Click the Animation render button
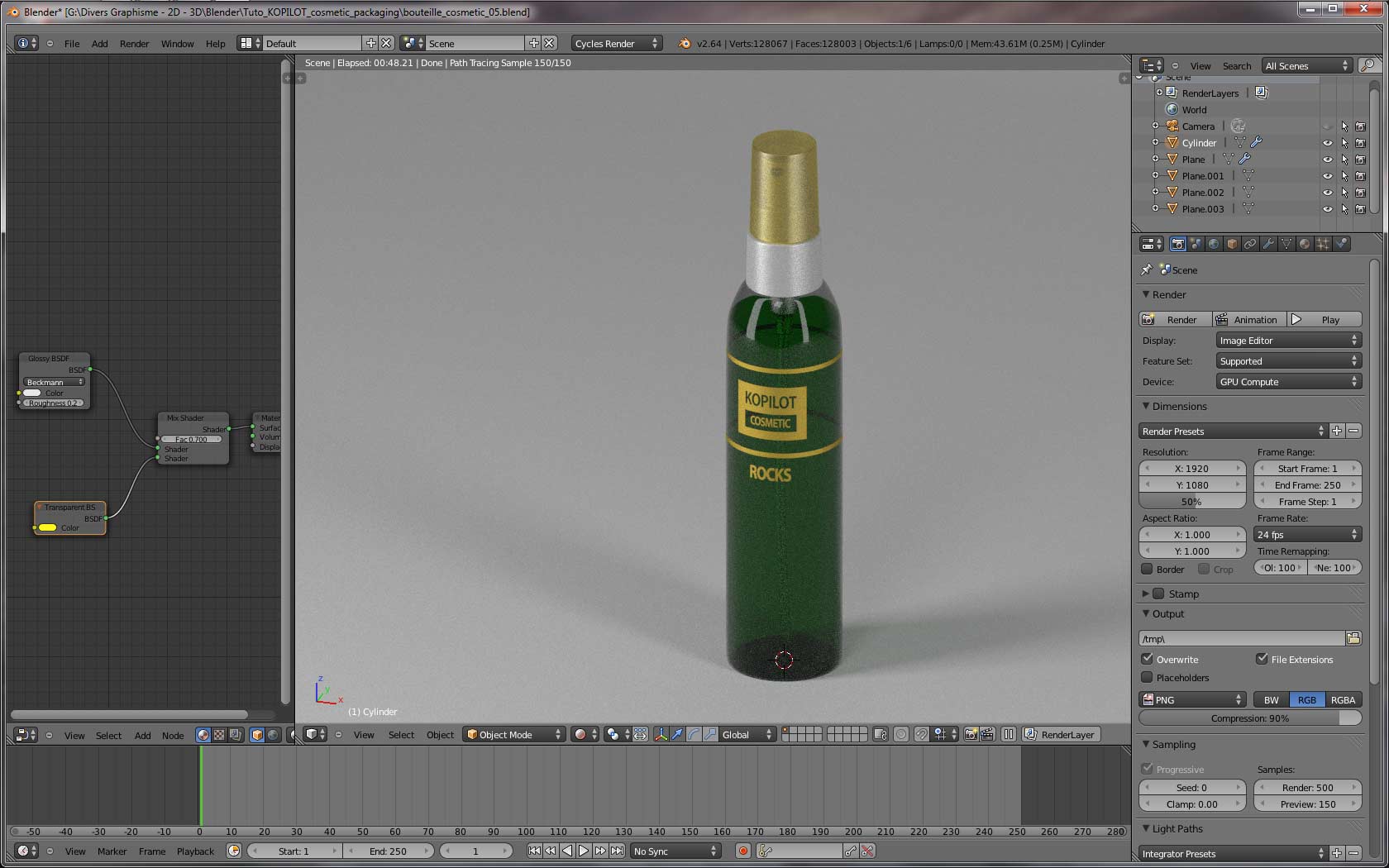The image size is (1389, 868). [1250, 319]
